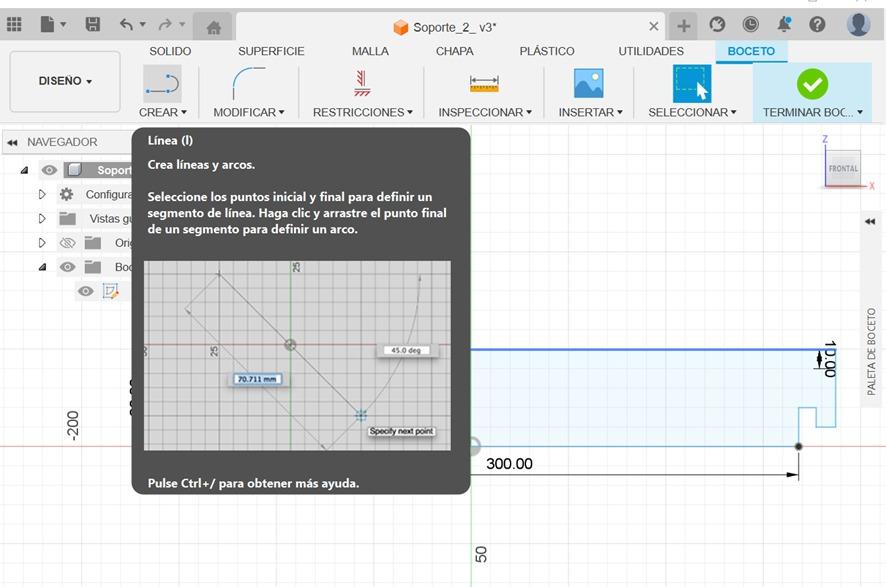Click the 300.00 dimension value
The height and width of the screenshot is (587, 886).
(x=509, y=464)
